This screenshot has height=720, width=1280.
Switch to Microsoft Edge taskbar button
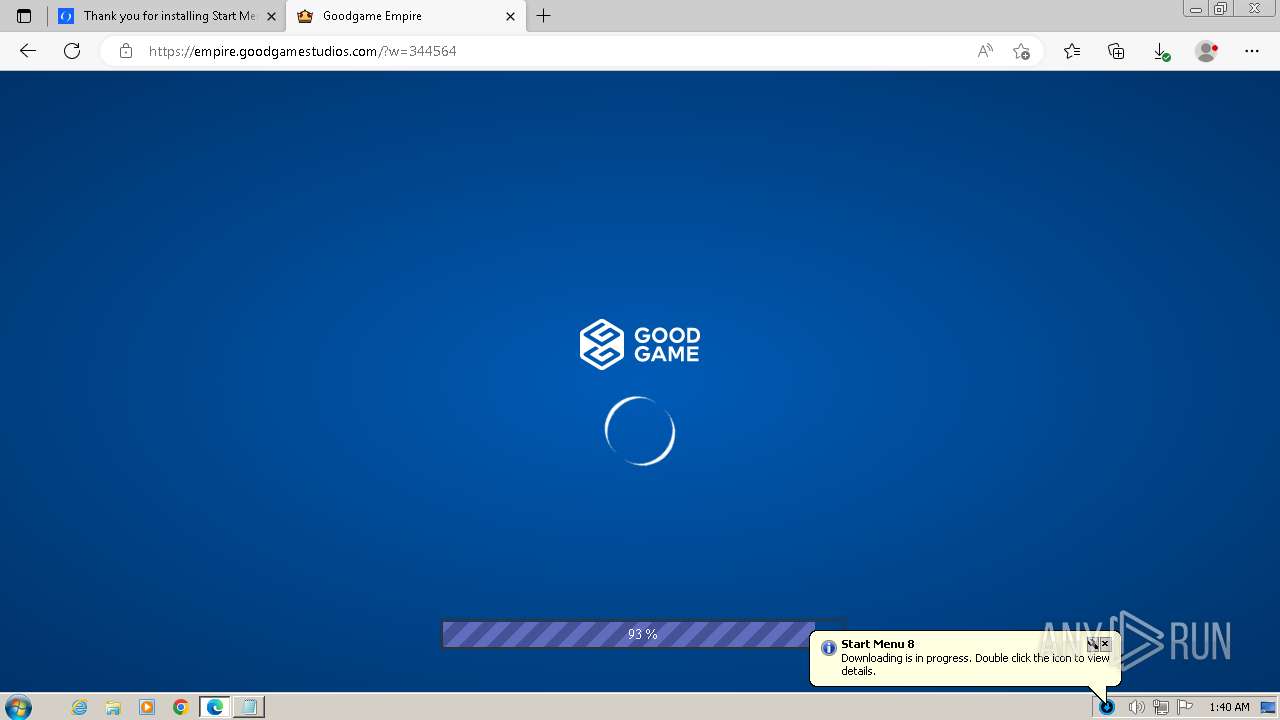[x=215, y=707]
